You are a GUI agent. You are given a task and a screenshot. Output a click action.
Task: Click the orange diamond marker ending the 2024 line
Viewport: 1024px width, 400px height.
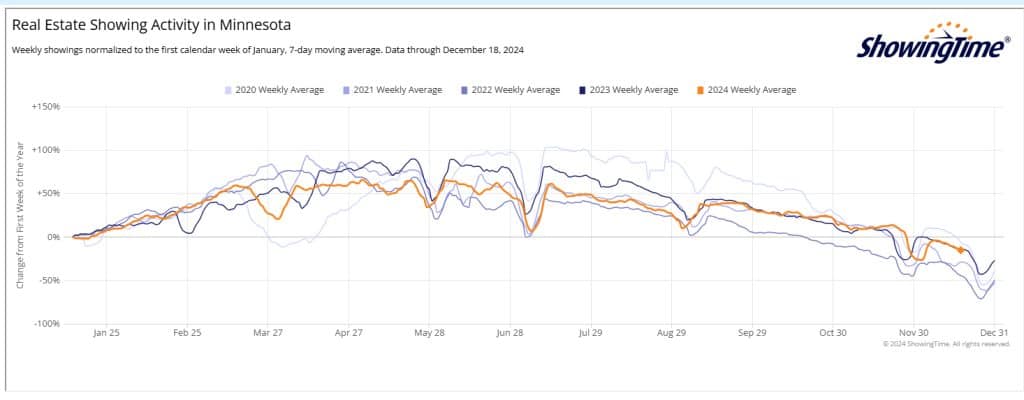pos(961,250)
